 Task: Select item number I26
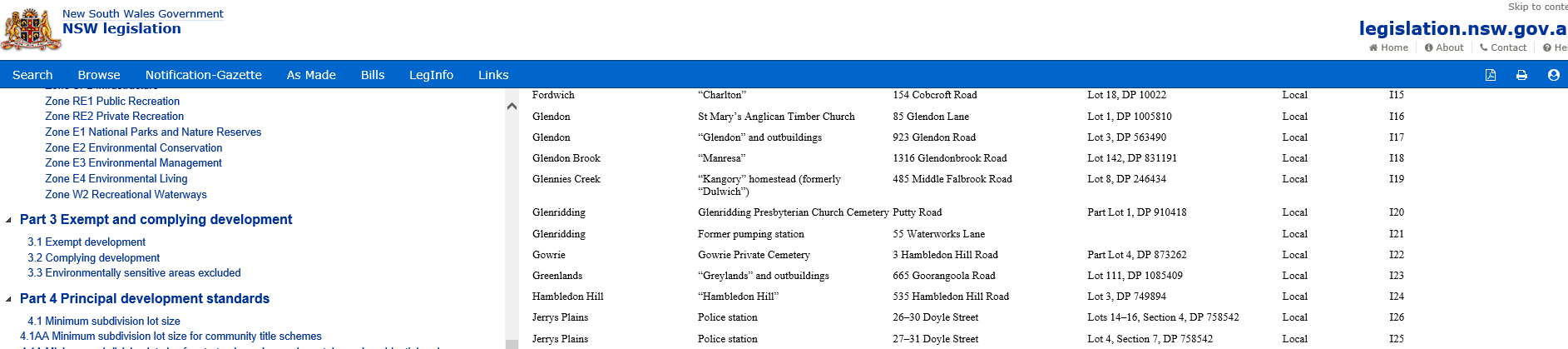(x=1397, y=317)
